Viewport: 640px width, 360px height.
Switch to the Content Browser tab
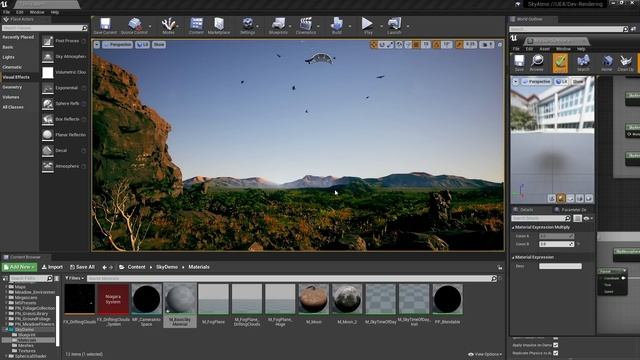pyautogui.click(x=25, y=257)
